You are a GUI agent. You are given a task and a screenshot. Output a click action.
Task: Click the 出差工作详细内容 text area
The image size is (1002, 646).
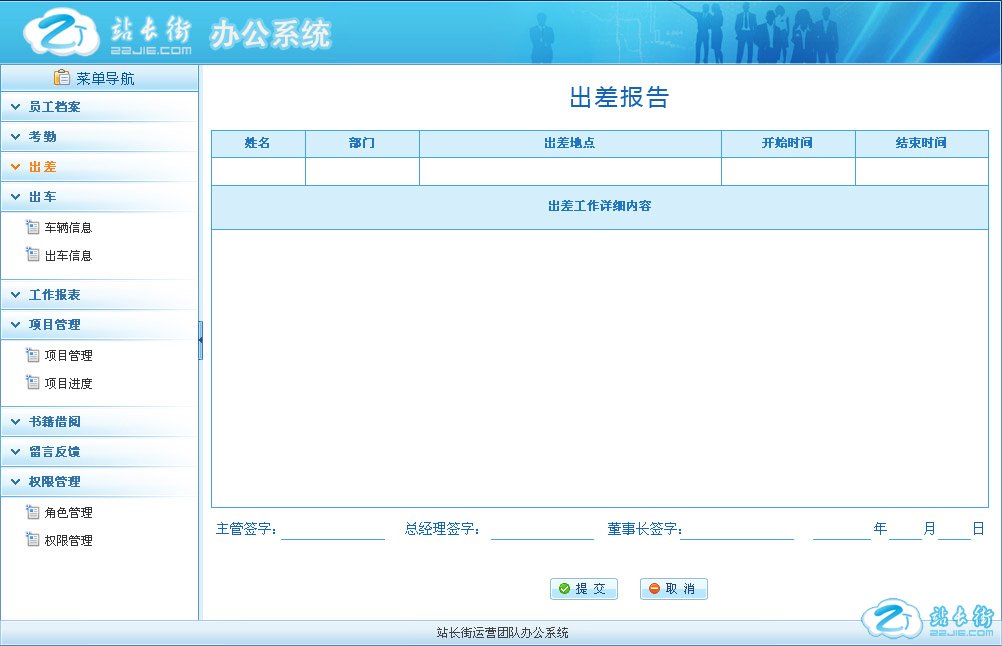[599, 368]
